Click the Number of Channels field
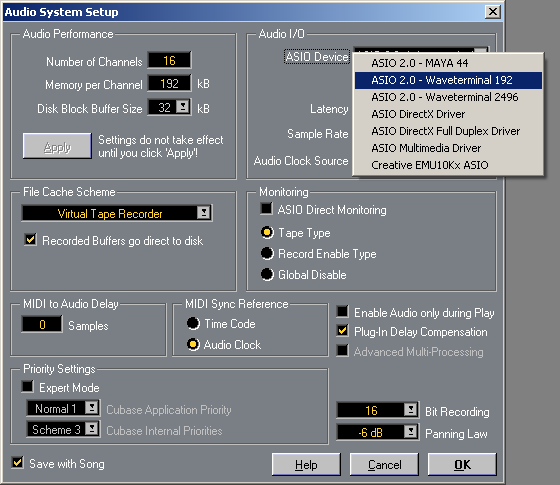The image size is (560, 485). point(169,60)
